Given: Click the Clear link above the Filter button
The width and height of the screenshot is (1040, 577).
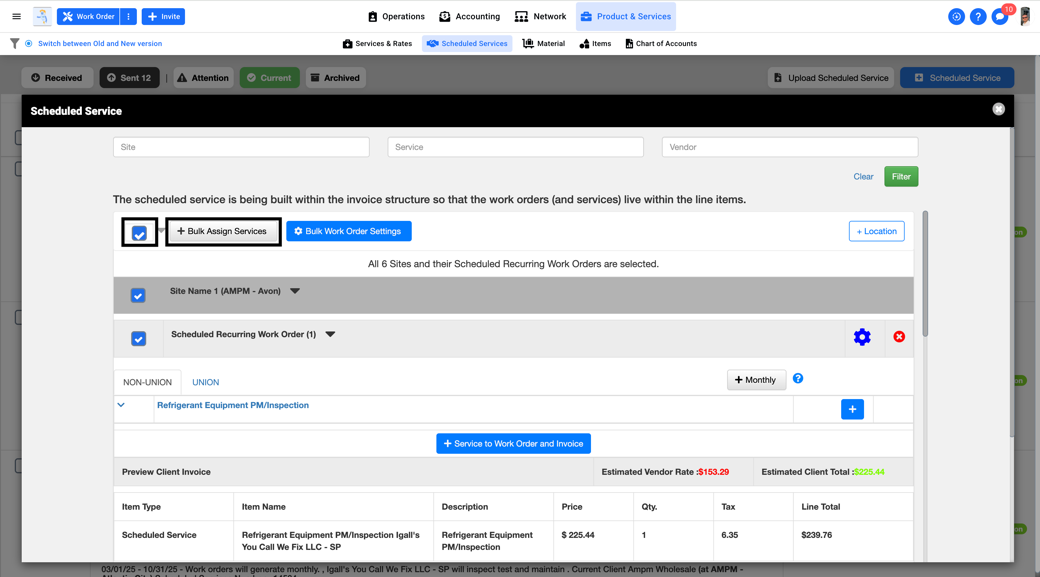Looking at the screenshot, I should coord(863,176).
